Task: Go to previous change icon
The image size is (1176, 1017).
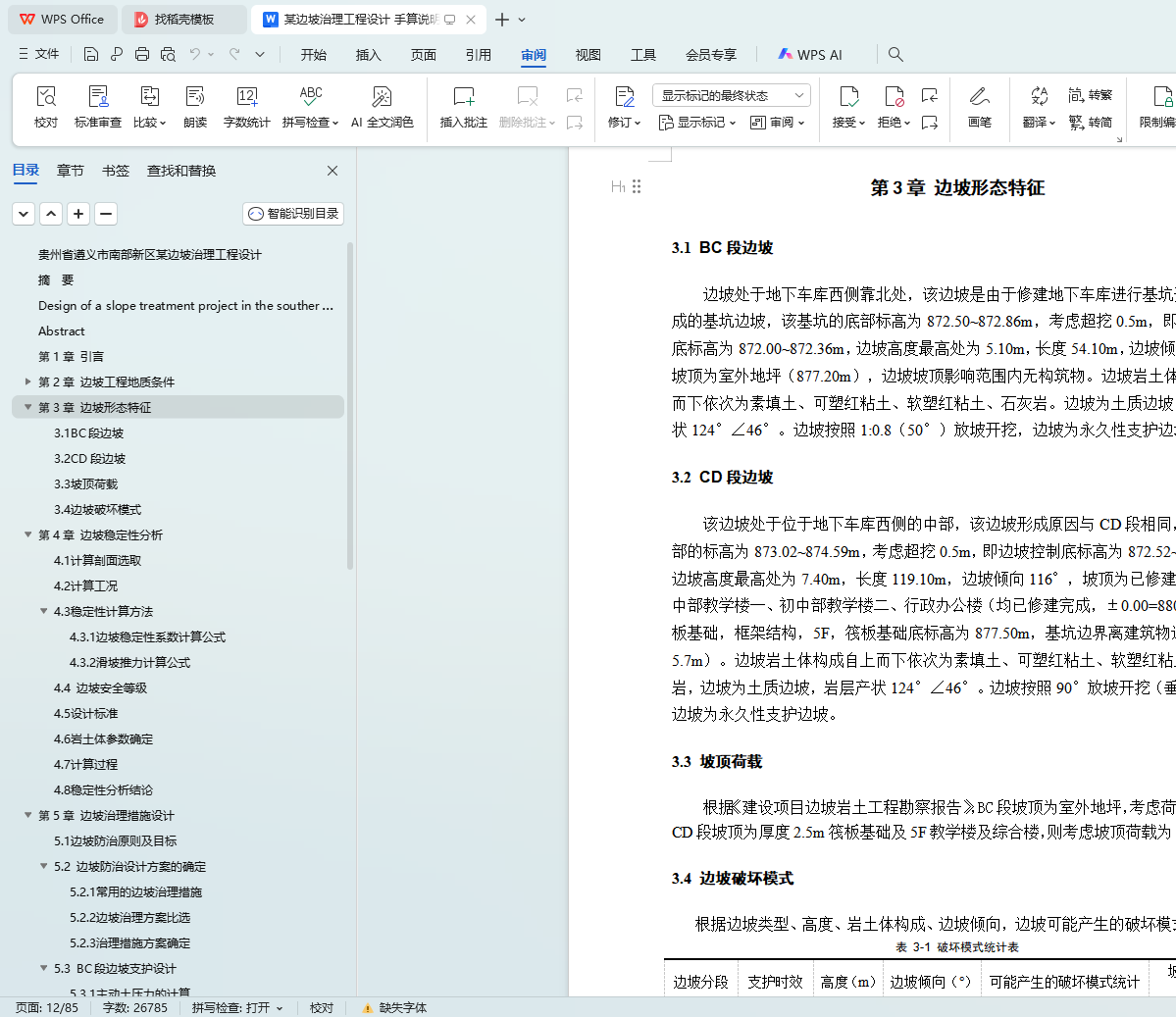Action: click(x=930, y=95)
